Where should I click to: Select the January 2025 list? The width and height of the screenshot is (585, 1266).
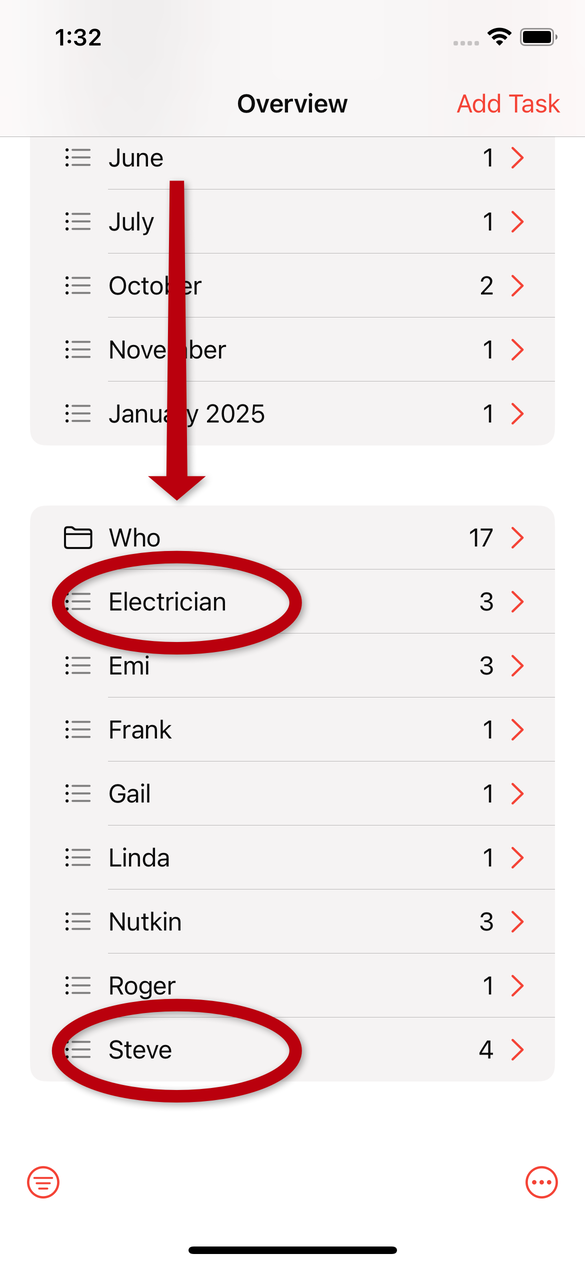click(292, 414)
